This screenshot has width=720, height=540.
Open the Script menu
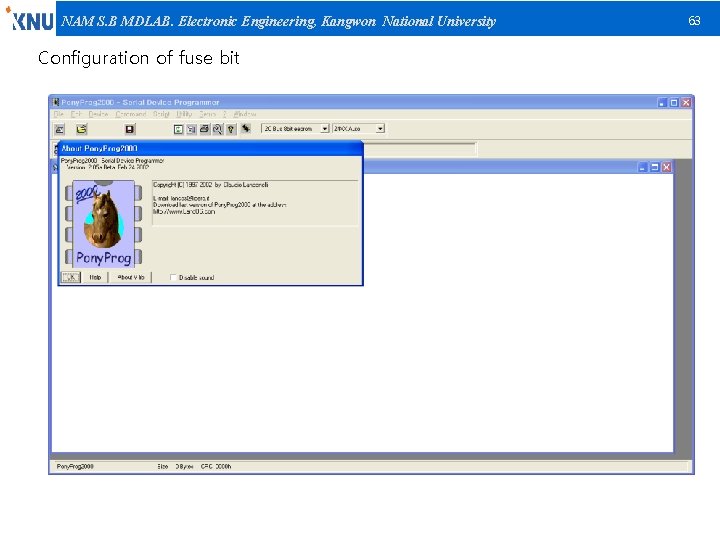coord(161,114)
